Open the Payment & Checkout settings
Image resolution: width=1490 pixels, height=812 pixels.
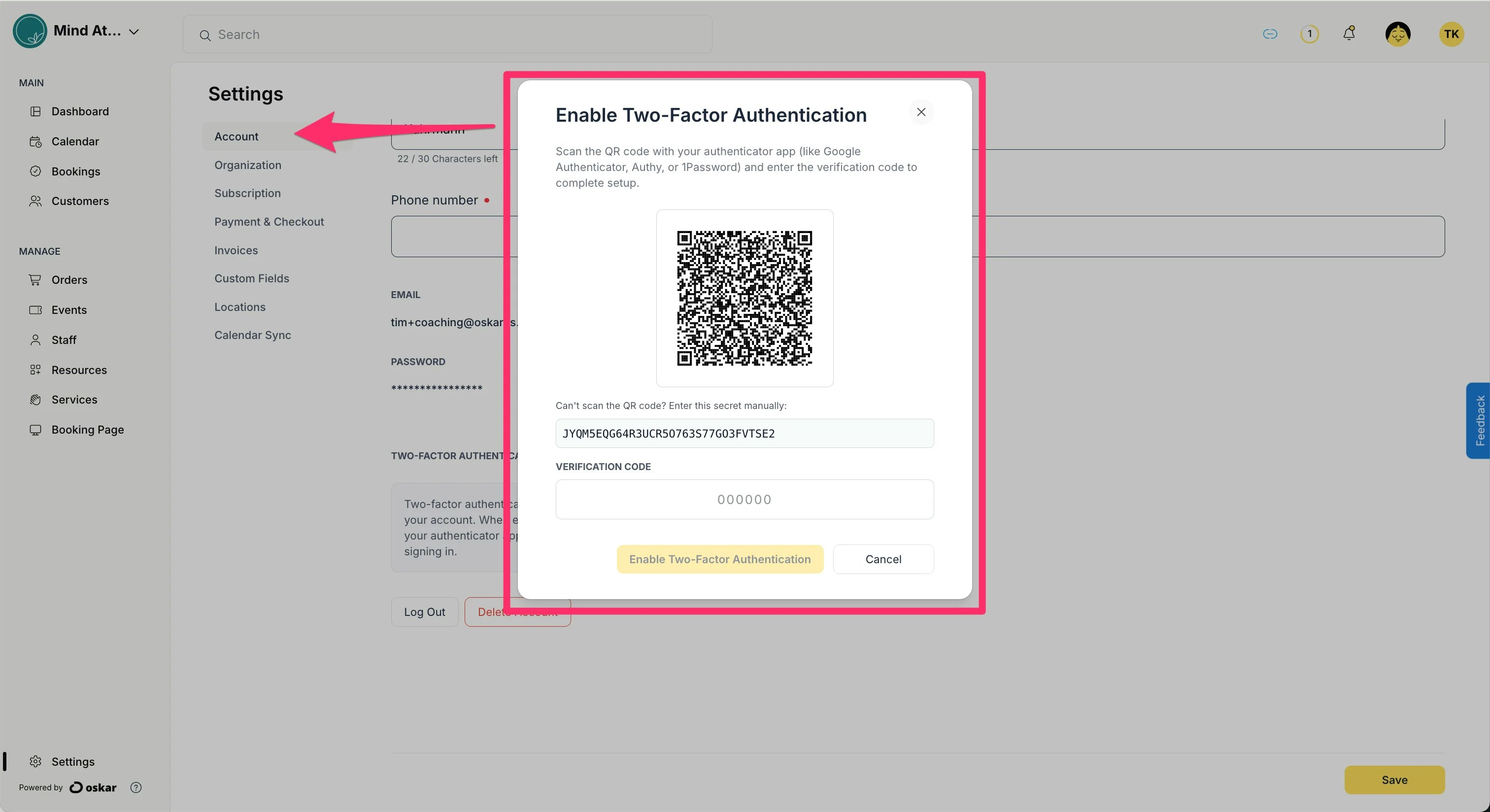click(x=269, y=222)
